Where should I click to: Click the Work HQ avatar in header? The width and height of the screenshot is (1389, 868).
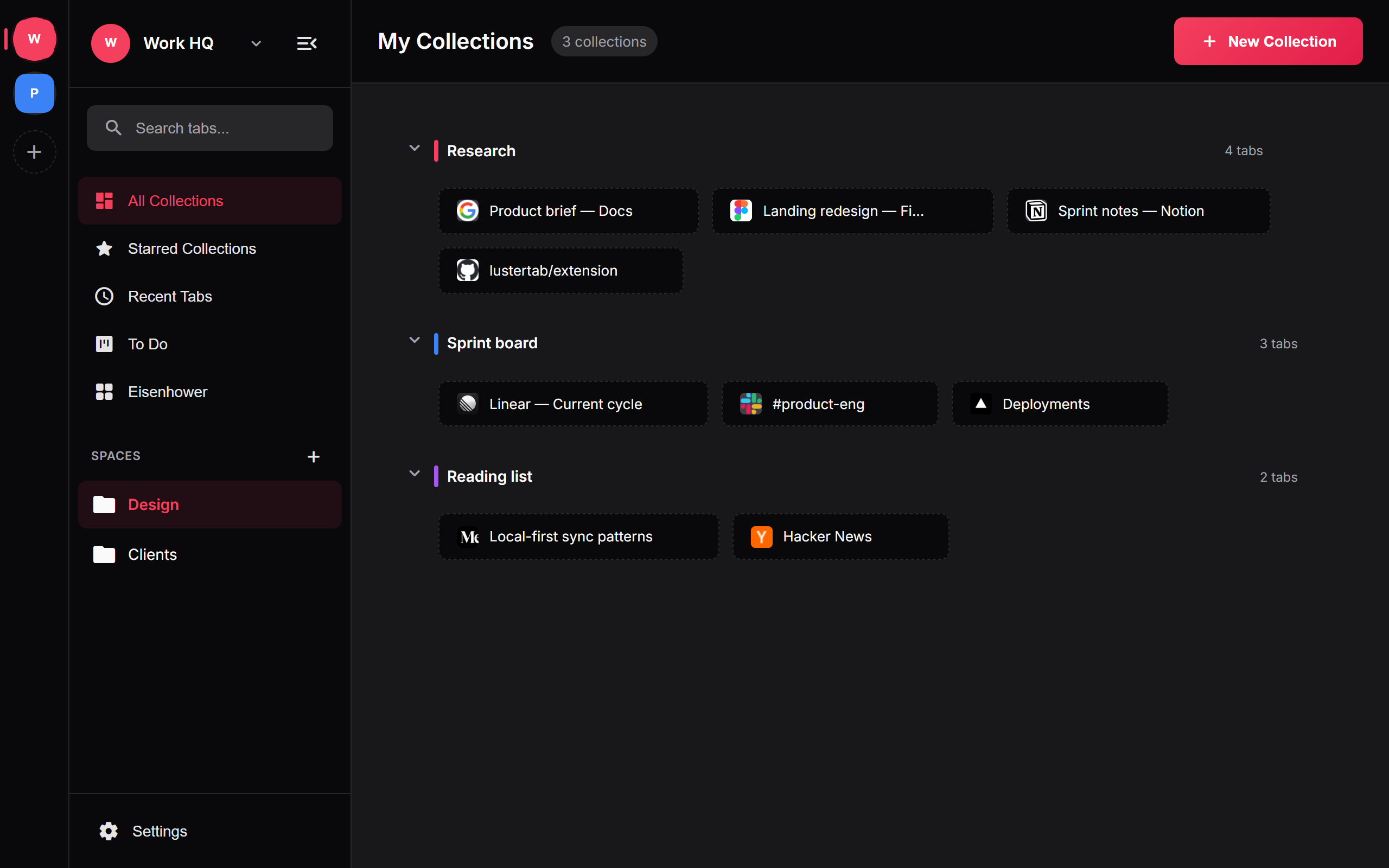click(111, 43)
